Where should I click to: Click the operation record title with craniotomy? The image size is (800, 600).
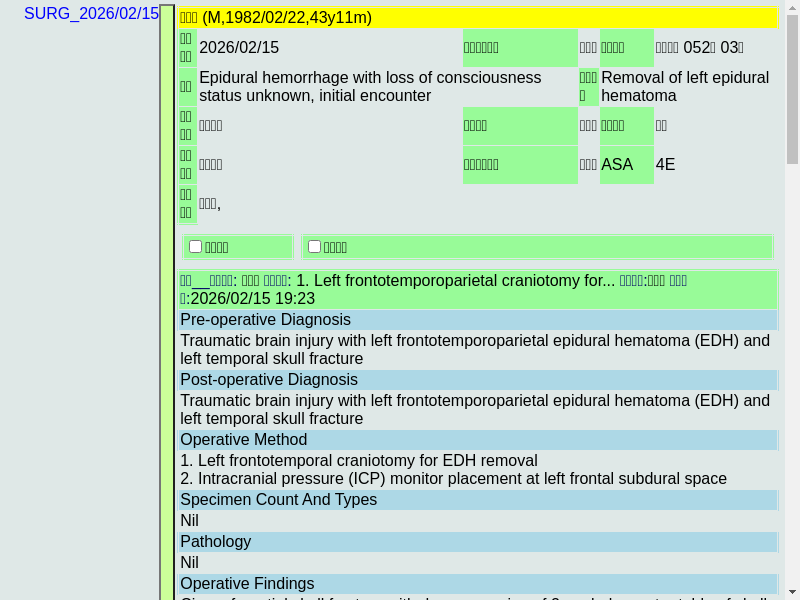pyautogui.click(x=455, y=281)
